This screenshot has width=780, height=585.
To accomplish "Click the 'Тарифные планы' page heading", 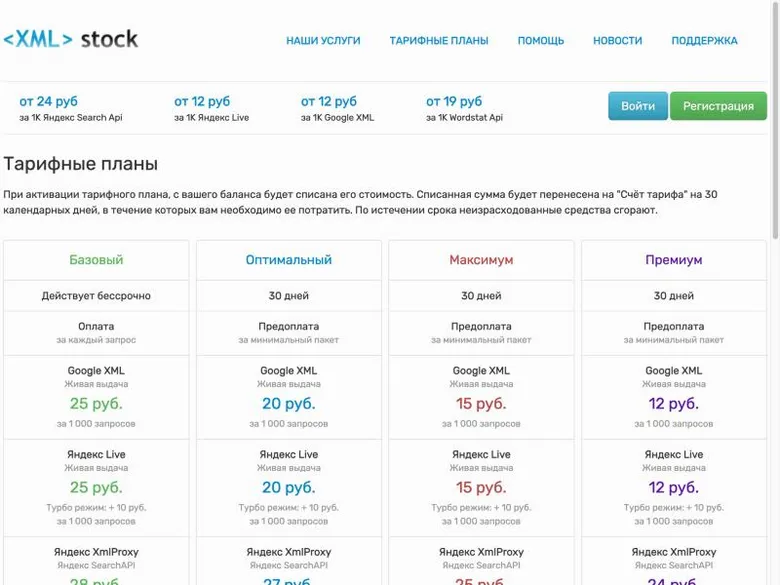I will (81, 164).
